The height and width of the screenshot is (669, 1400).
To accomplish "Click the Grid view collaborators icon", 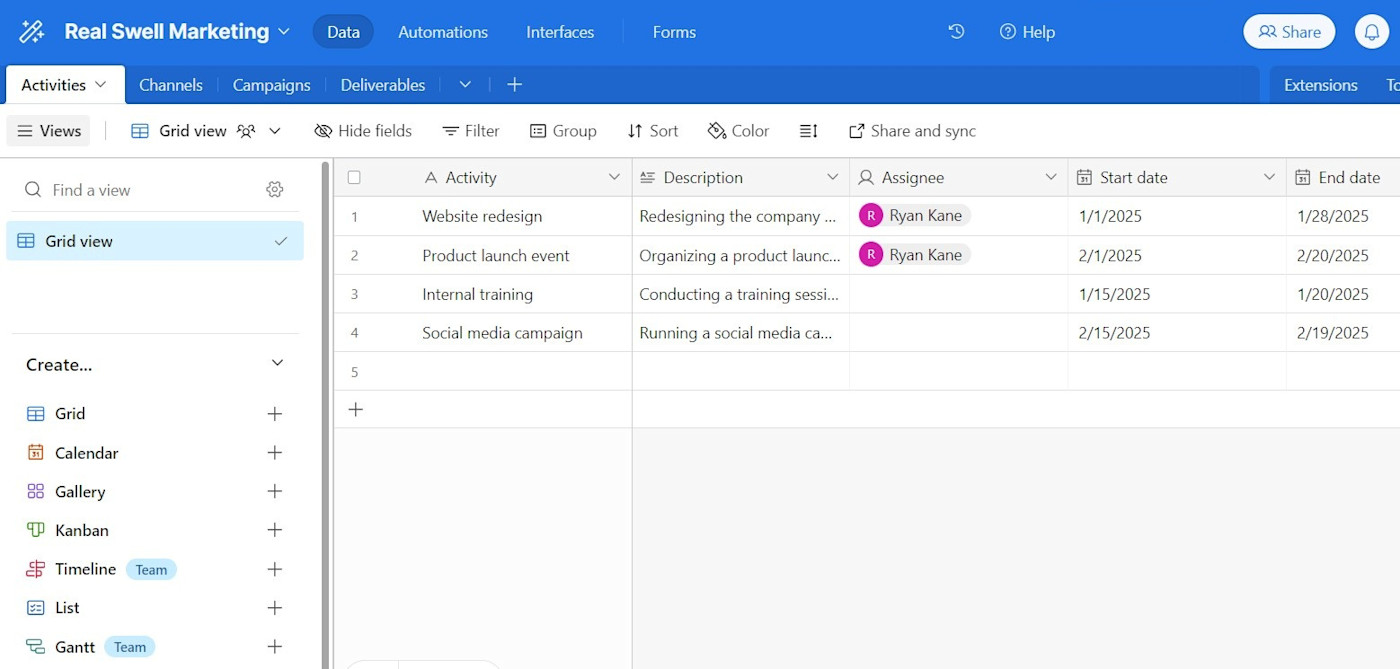I will pyautogui.click(x=246, y=131).
